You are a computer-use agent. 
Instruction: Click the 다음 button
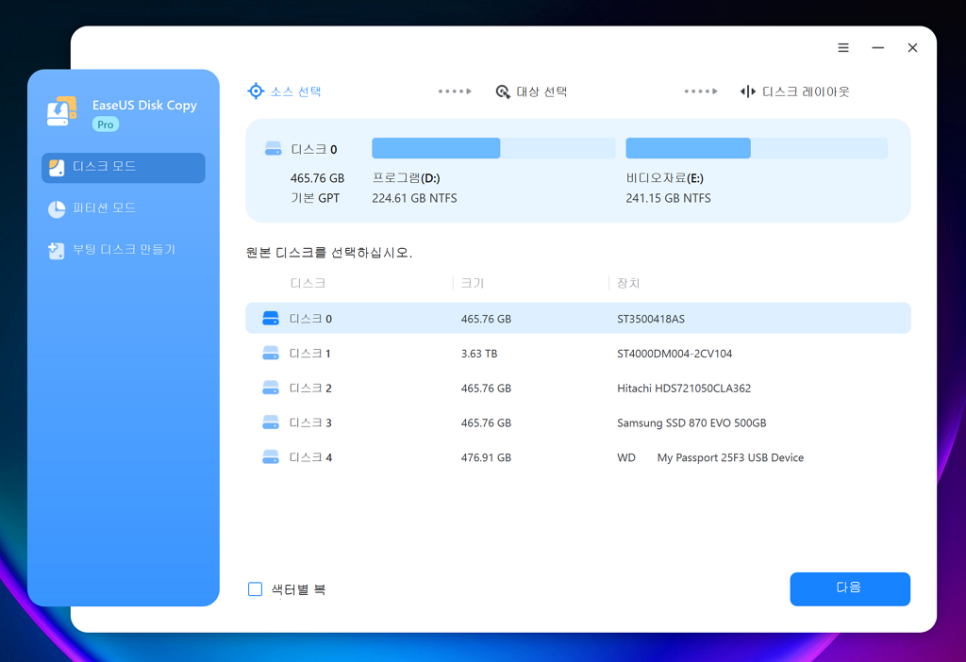click(x=850, y=589)
